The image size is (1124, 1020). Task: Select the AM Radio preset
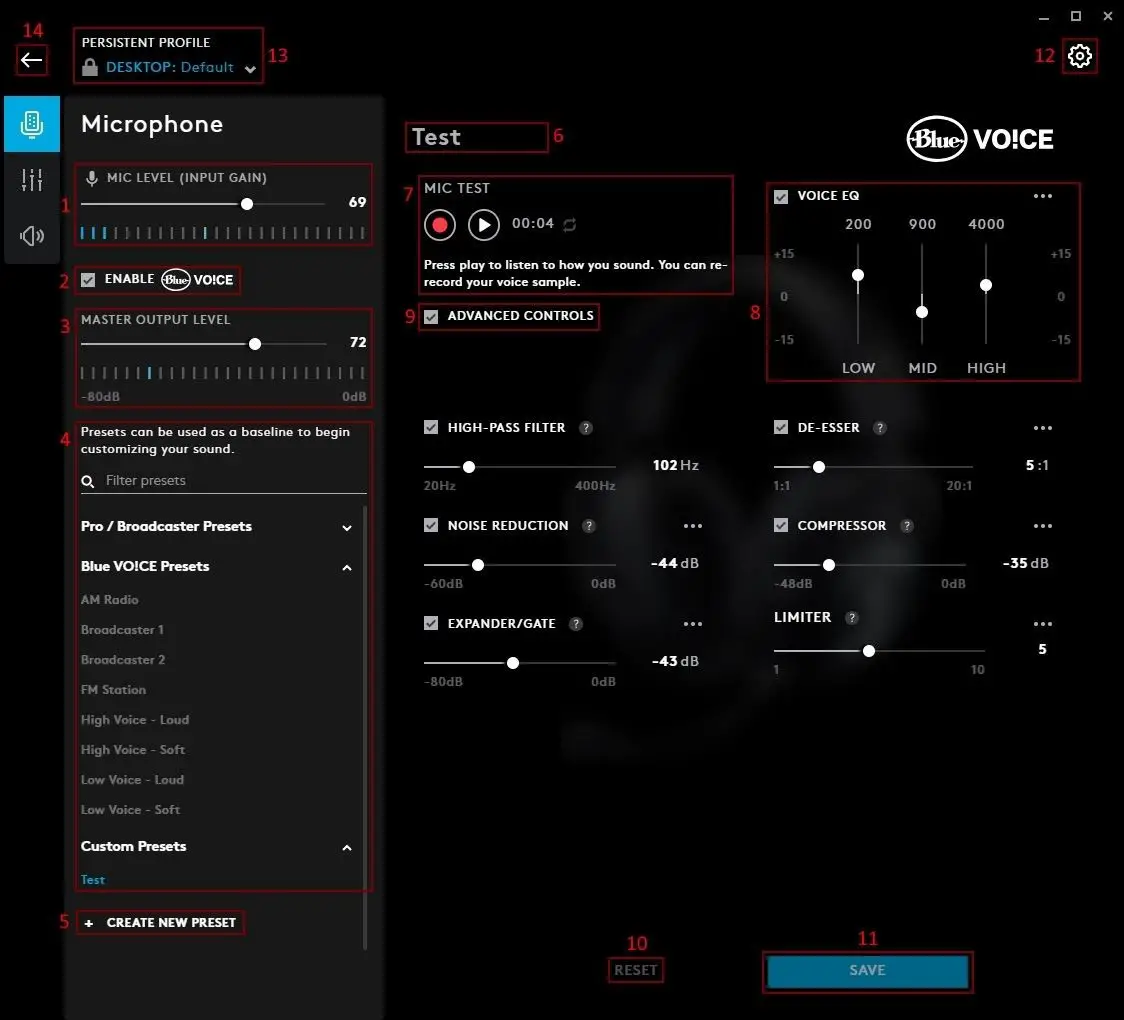[110, 600]
